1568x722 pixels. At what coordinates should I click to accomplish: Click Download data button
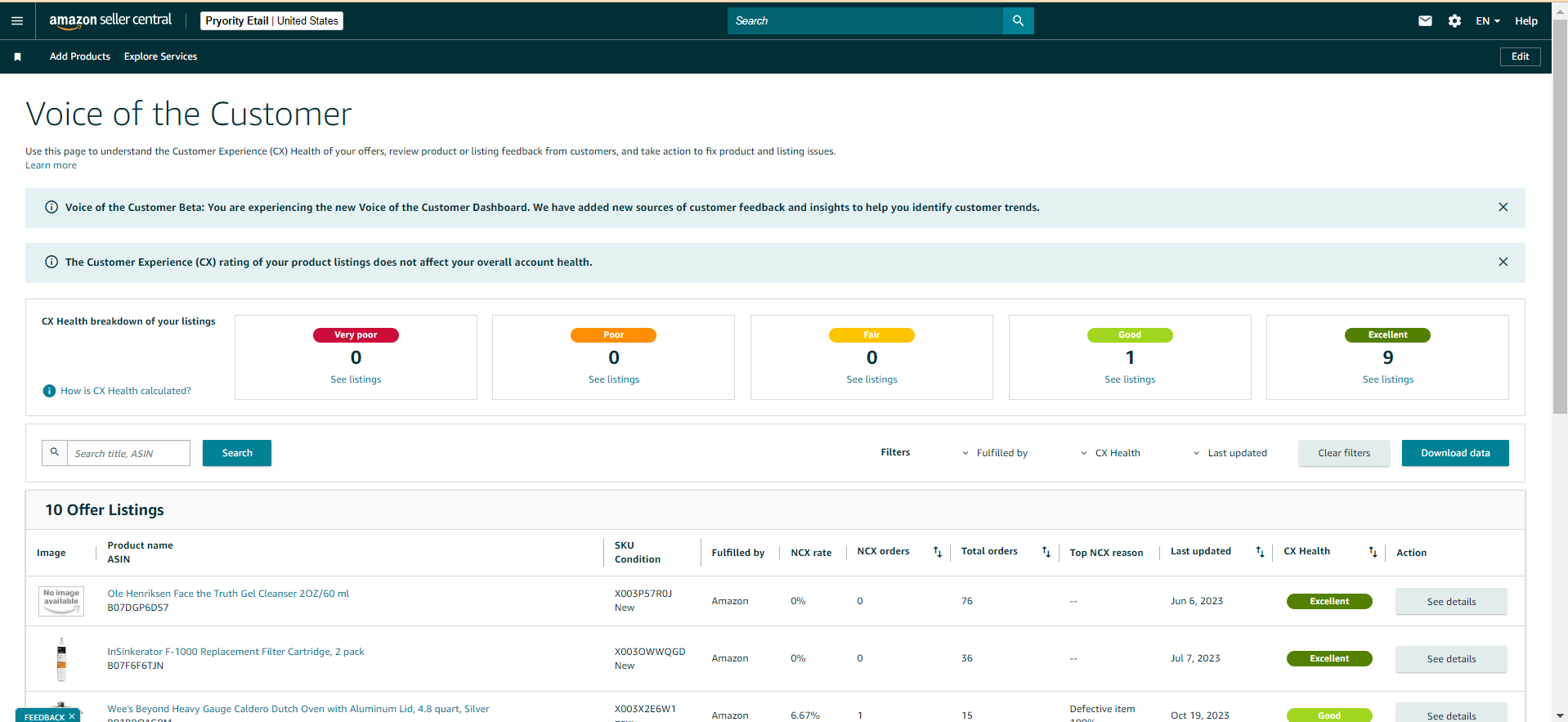[1455, 453]
